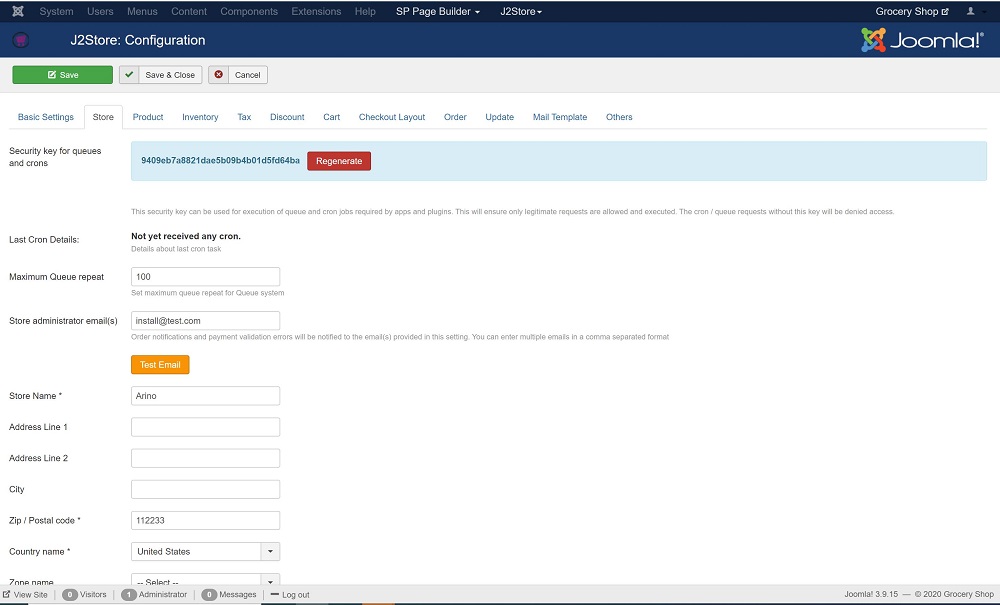The width and height of the screenshot is (1000, 605).
Task: Click the Messages counter badge
Action: click(x=209, y=594)
